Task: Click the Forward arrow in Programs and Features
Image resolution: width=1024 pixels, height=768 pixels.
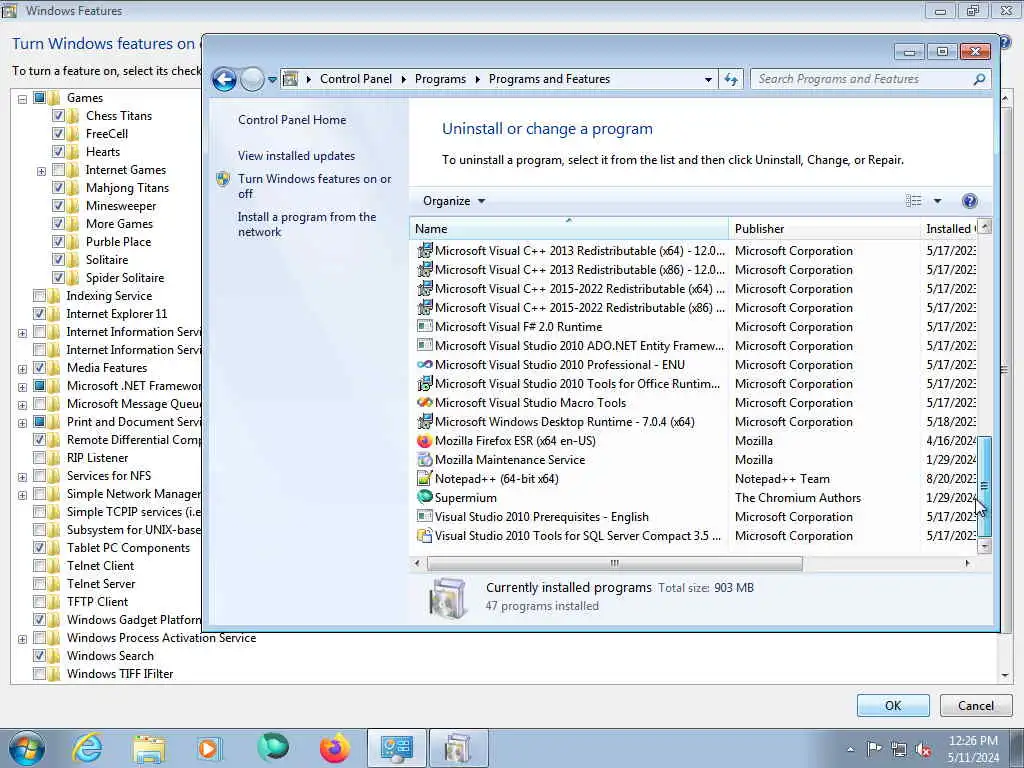Action: [x=252, y=80]
